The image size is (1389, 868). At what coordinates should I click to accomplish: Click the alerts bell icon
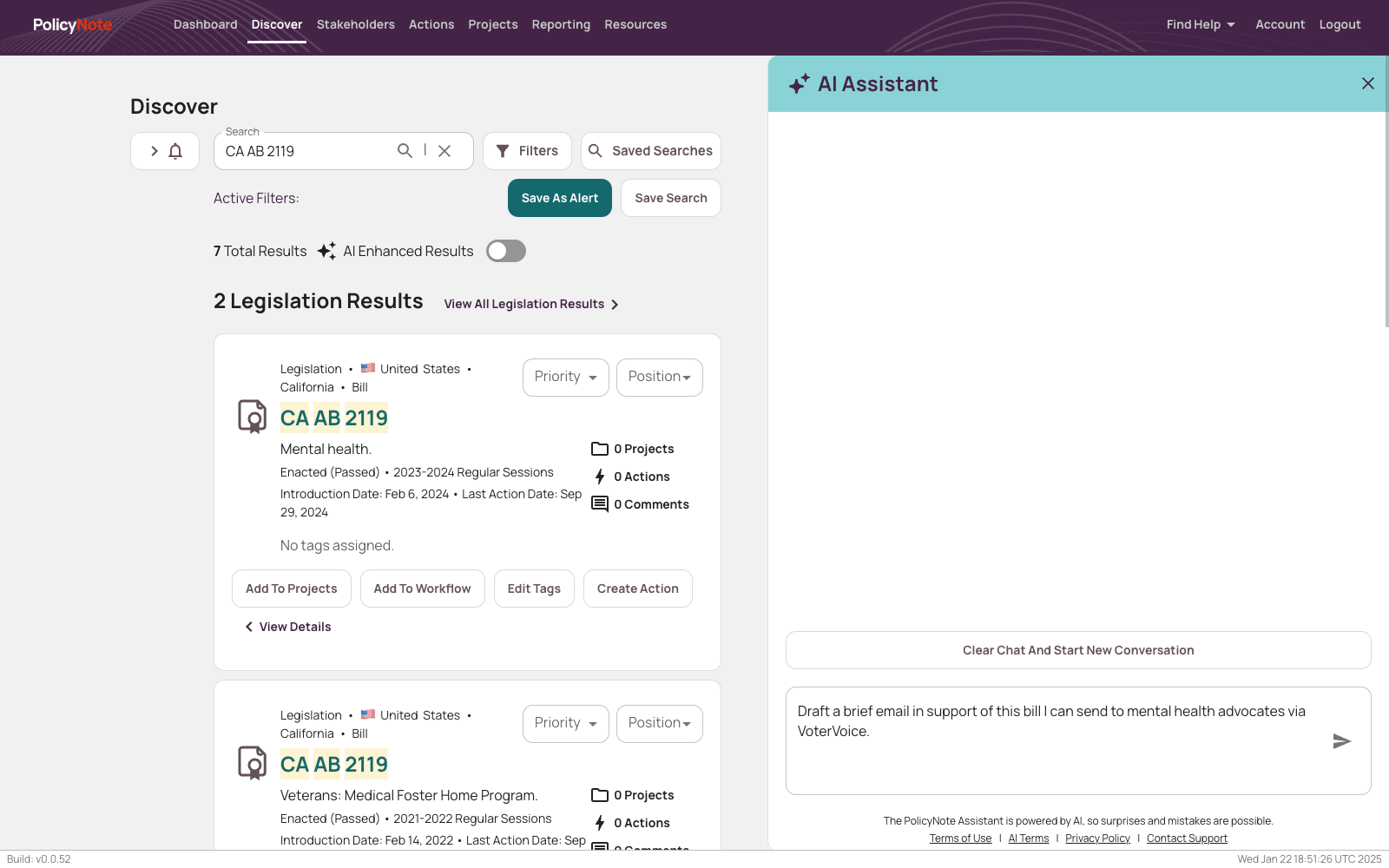[x=175, y=151]
